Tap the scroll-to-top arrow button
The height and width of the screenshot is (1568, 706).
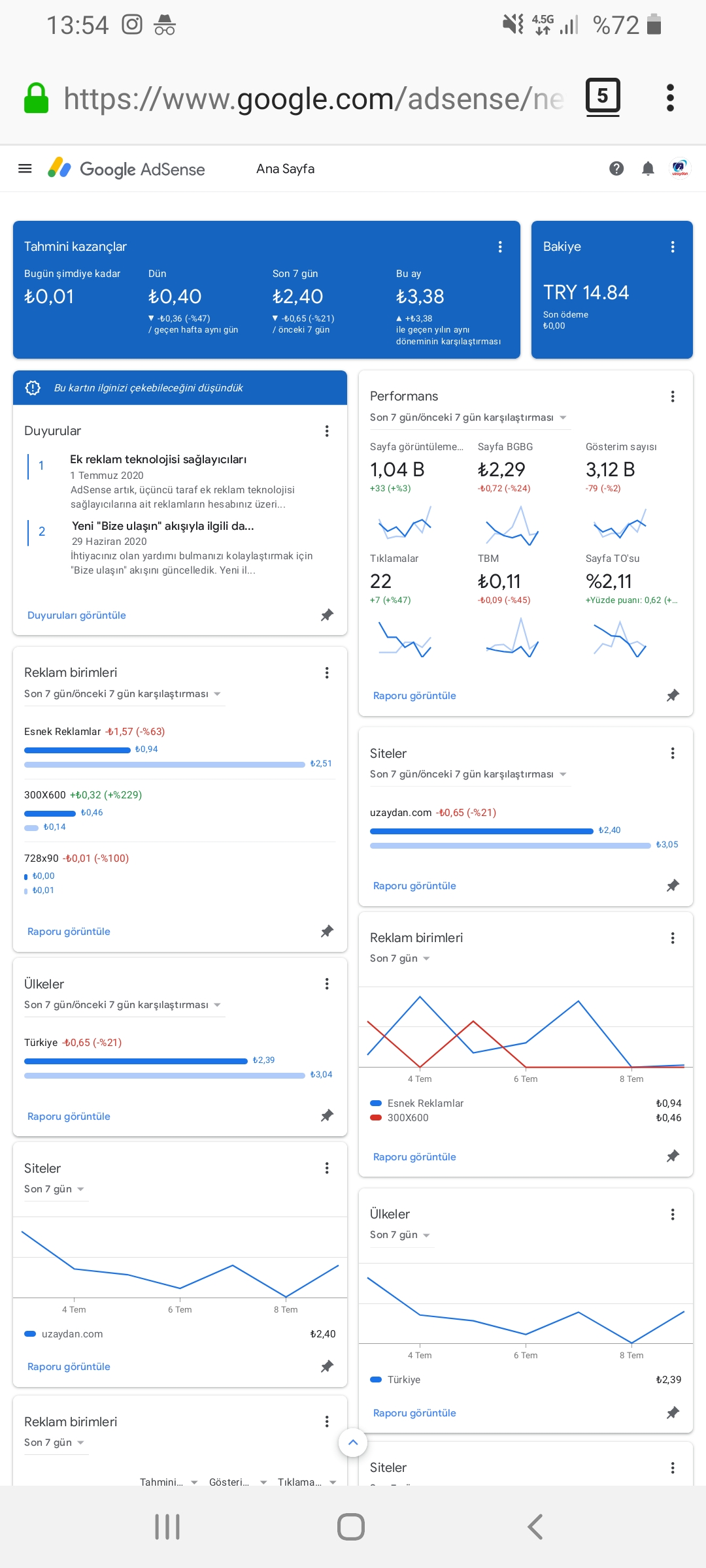point(353,1442)
